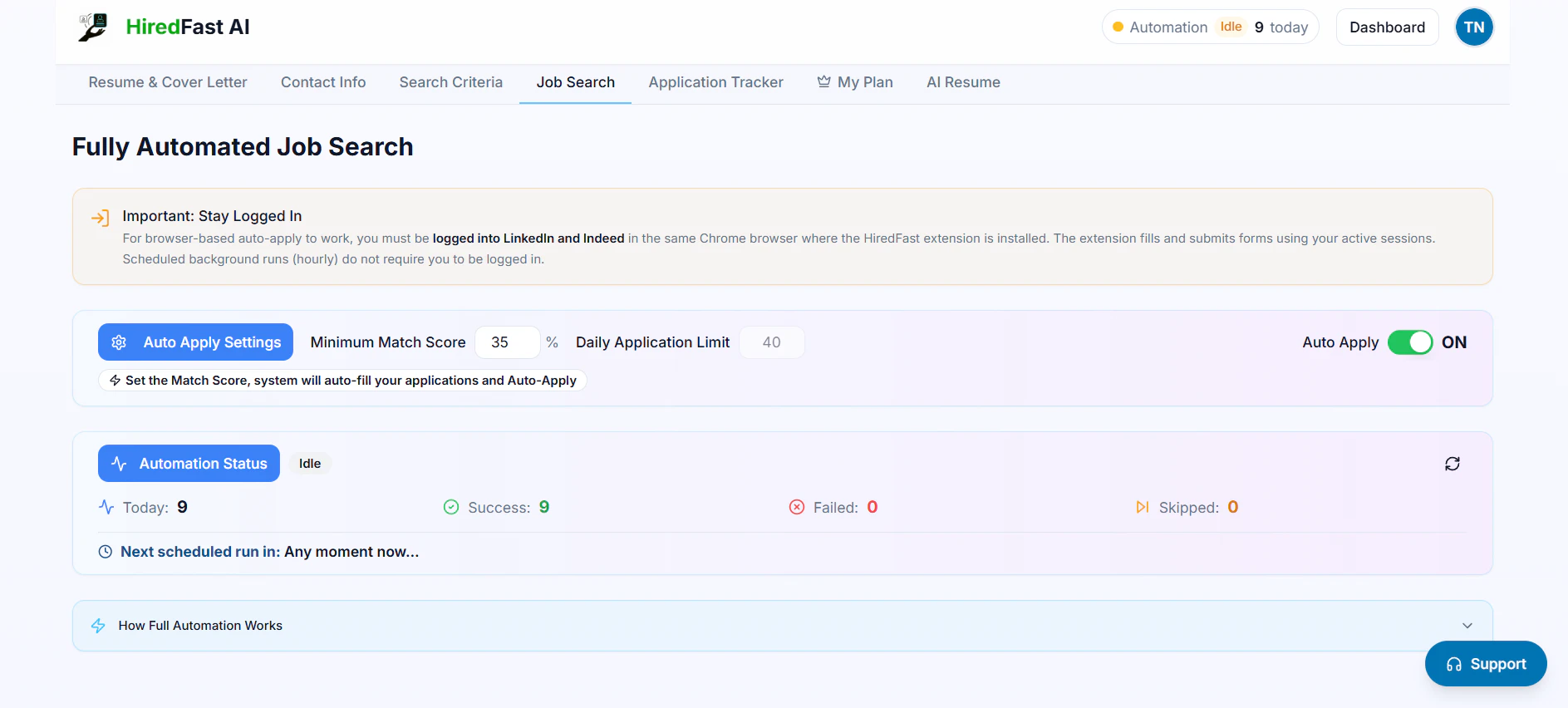Click the lightning icon beside How Full Automation Works
Image resolution: width=1568 pixels, height=708 pixels.
coord(98,626)
